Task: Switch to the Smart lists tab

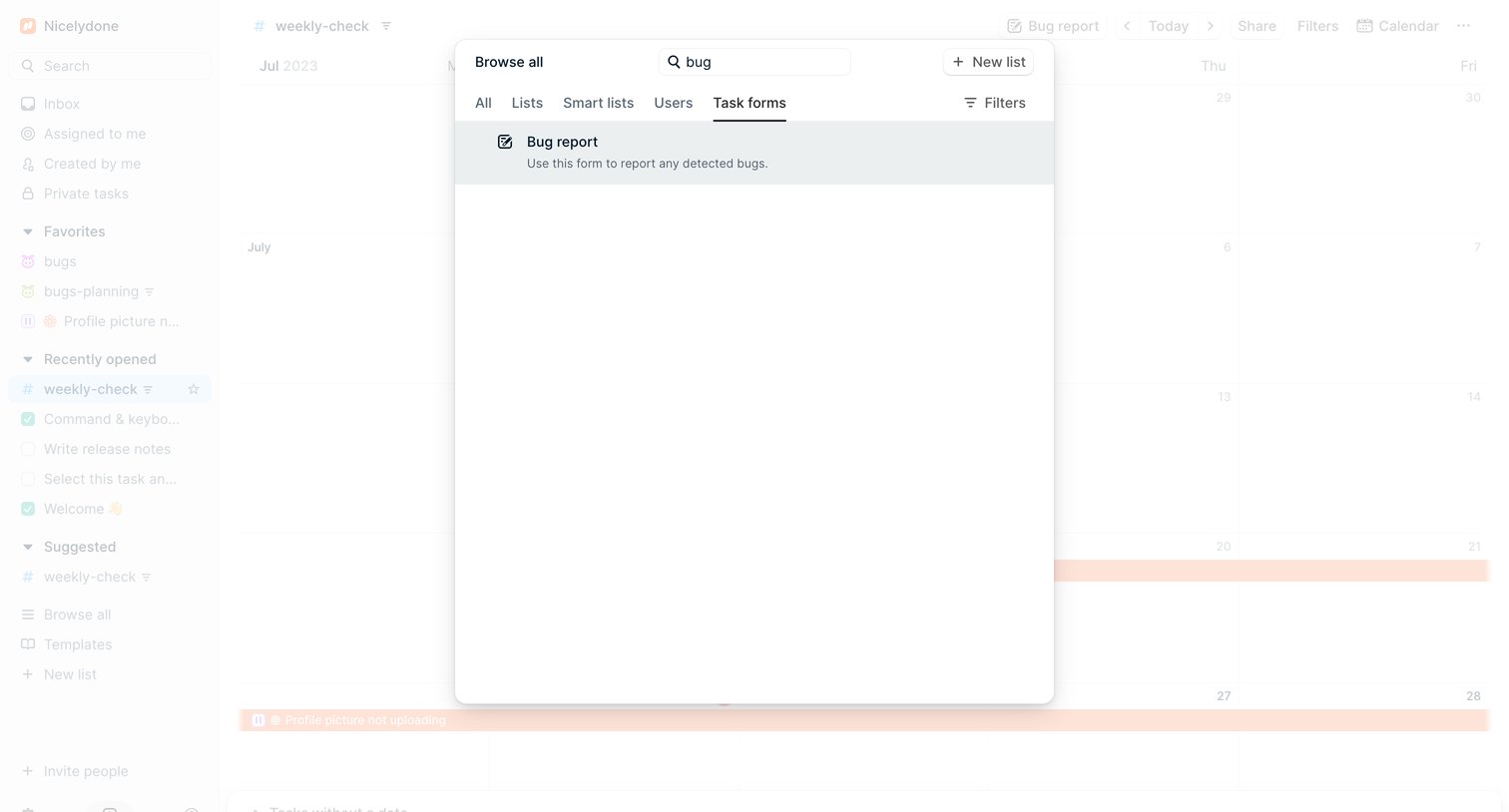Action: 598,103
